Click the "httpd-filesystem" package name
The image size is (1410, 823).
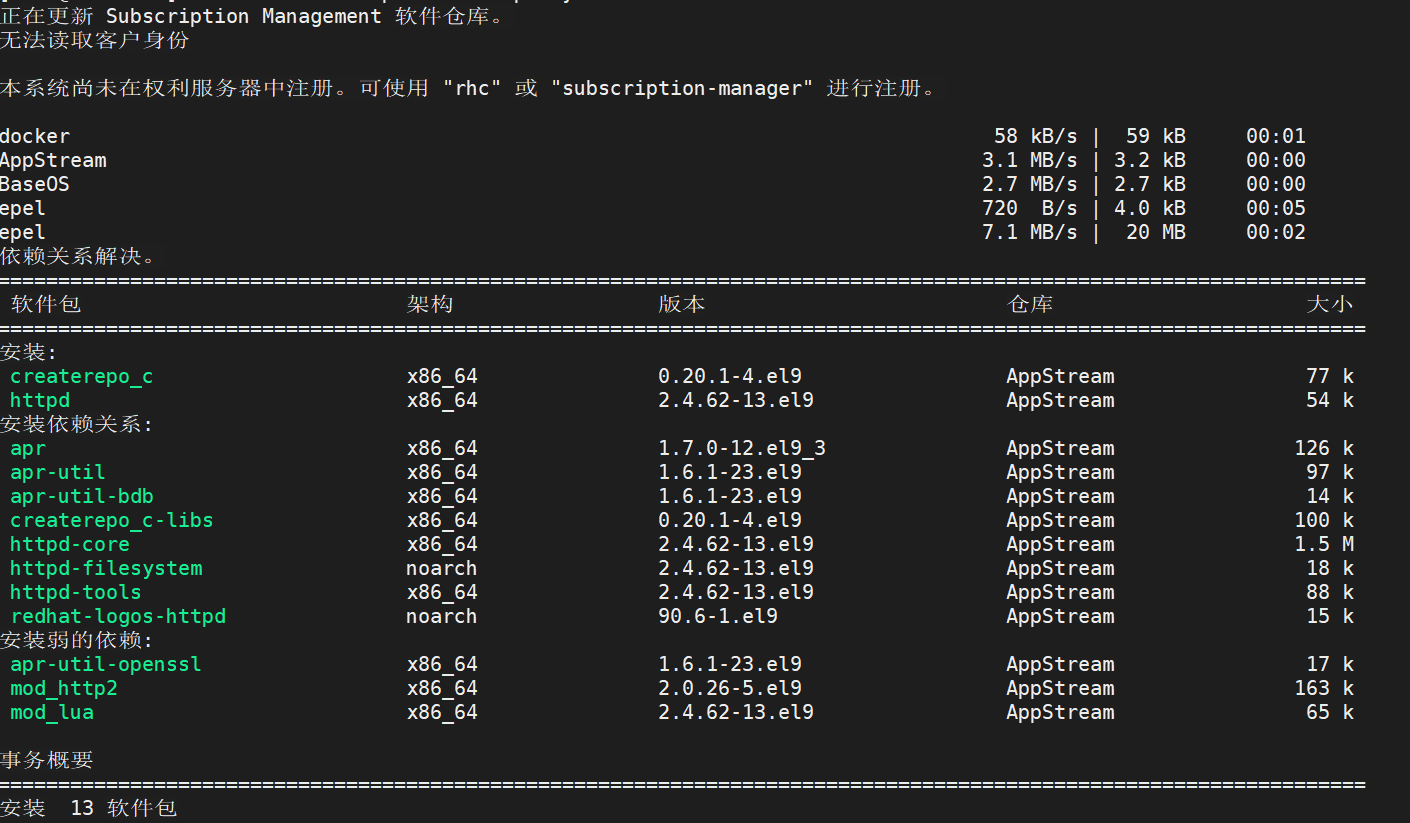[x=106, y=569]
